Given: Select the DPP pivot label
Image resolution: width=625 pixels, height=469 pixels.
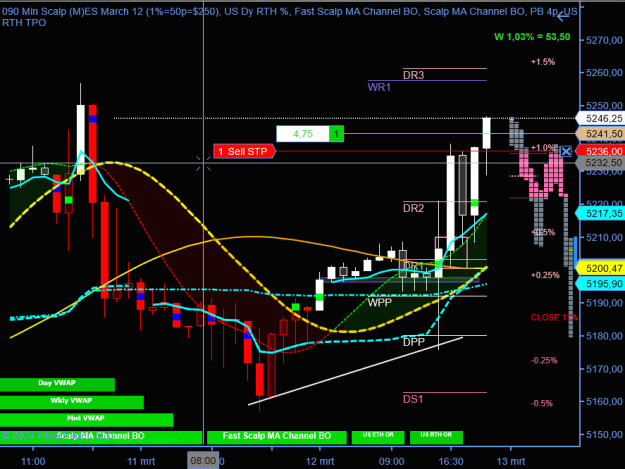Looking at the screenshot, I should 414,342.
